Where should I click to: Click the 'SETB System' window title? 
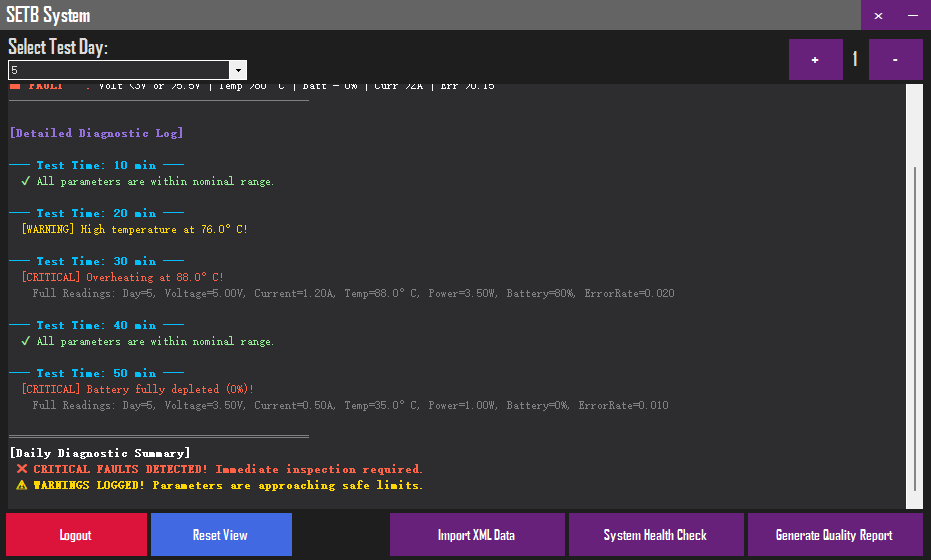pyautogui.click(x=48, y=15)
